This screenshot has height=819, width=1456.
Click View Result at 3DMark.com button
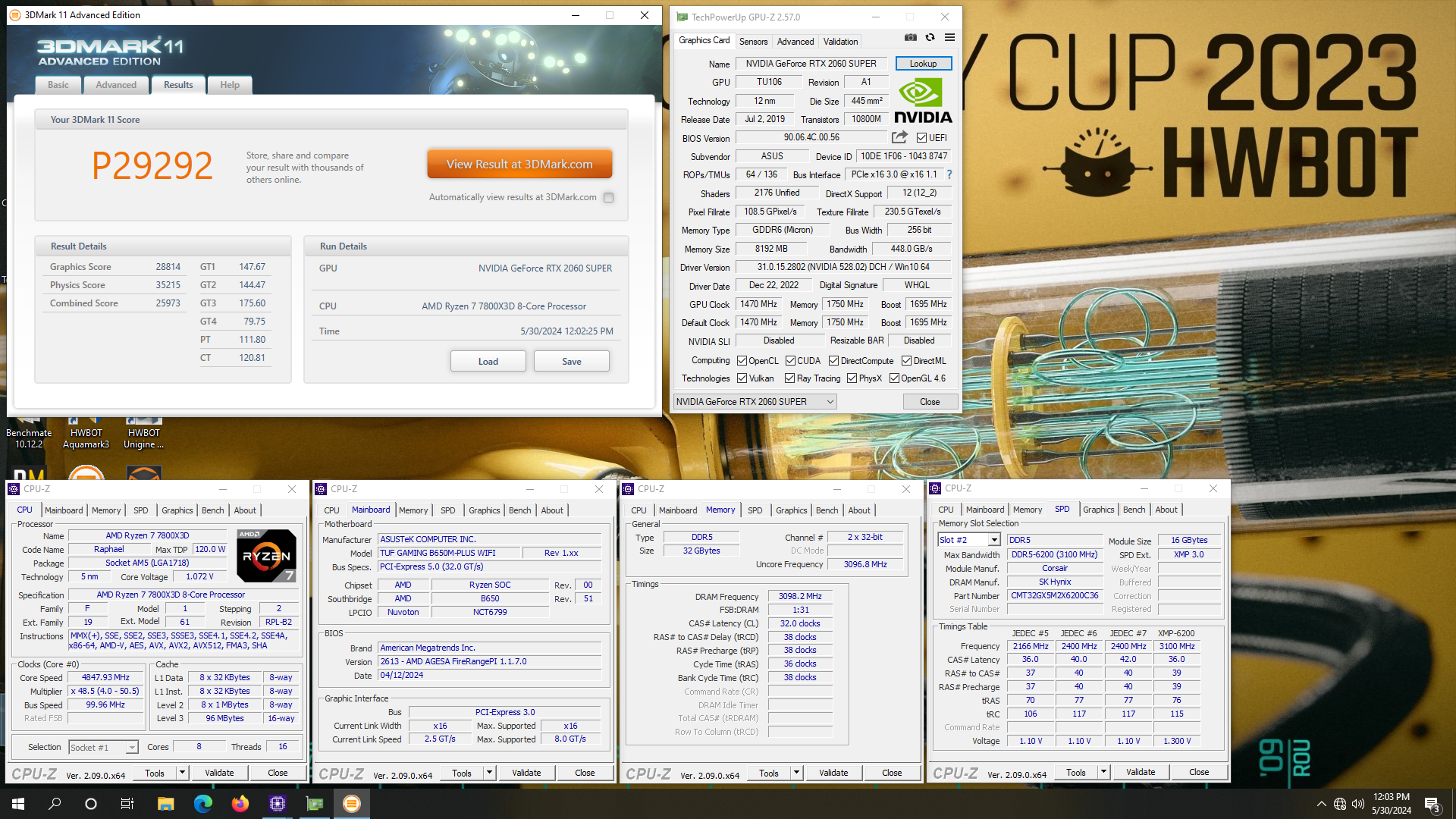click(x=519, y=165)
